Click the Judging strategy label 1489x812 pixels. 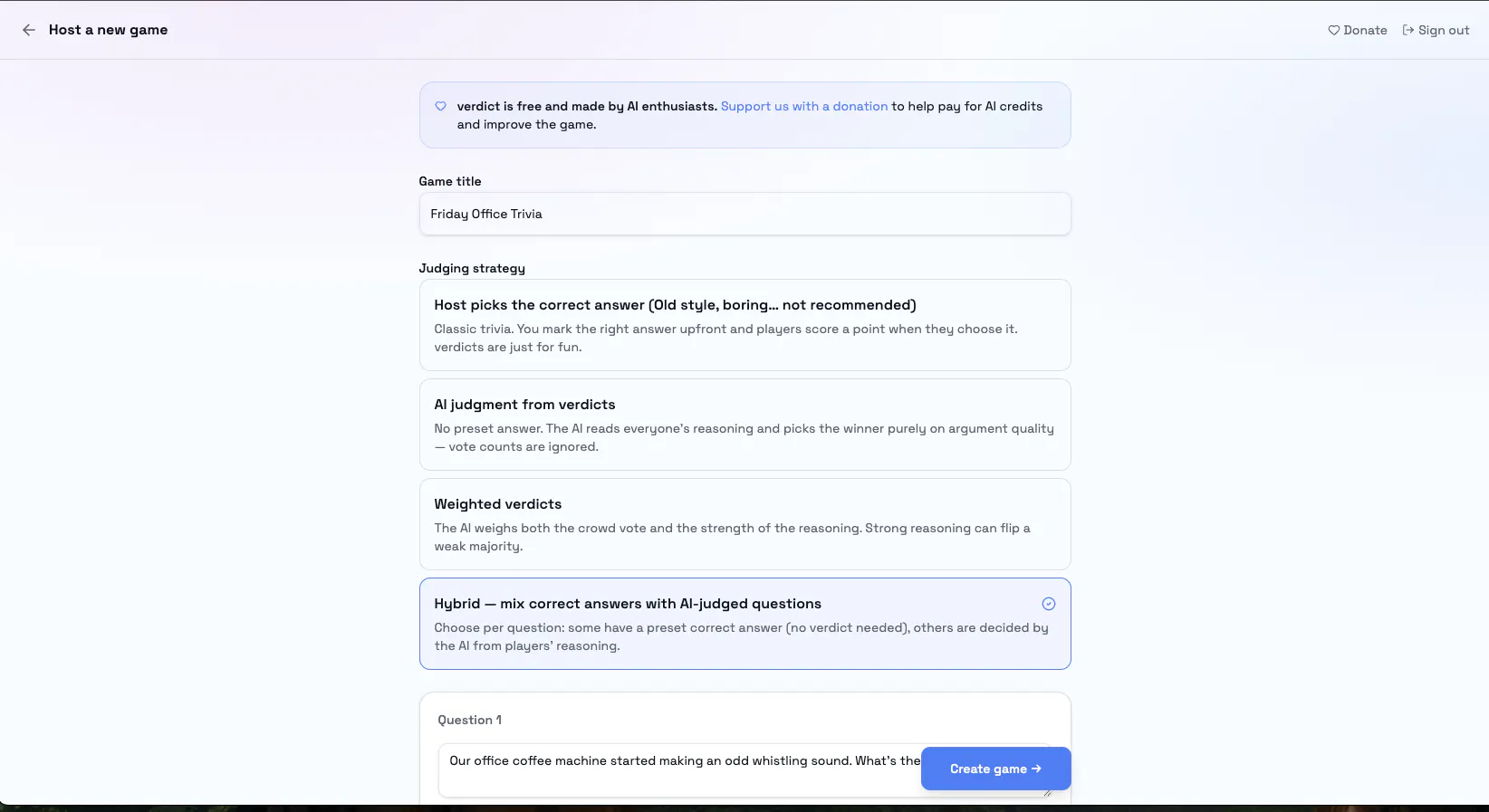pos(472,268)
